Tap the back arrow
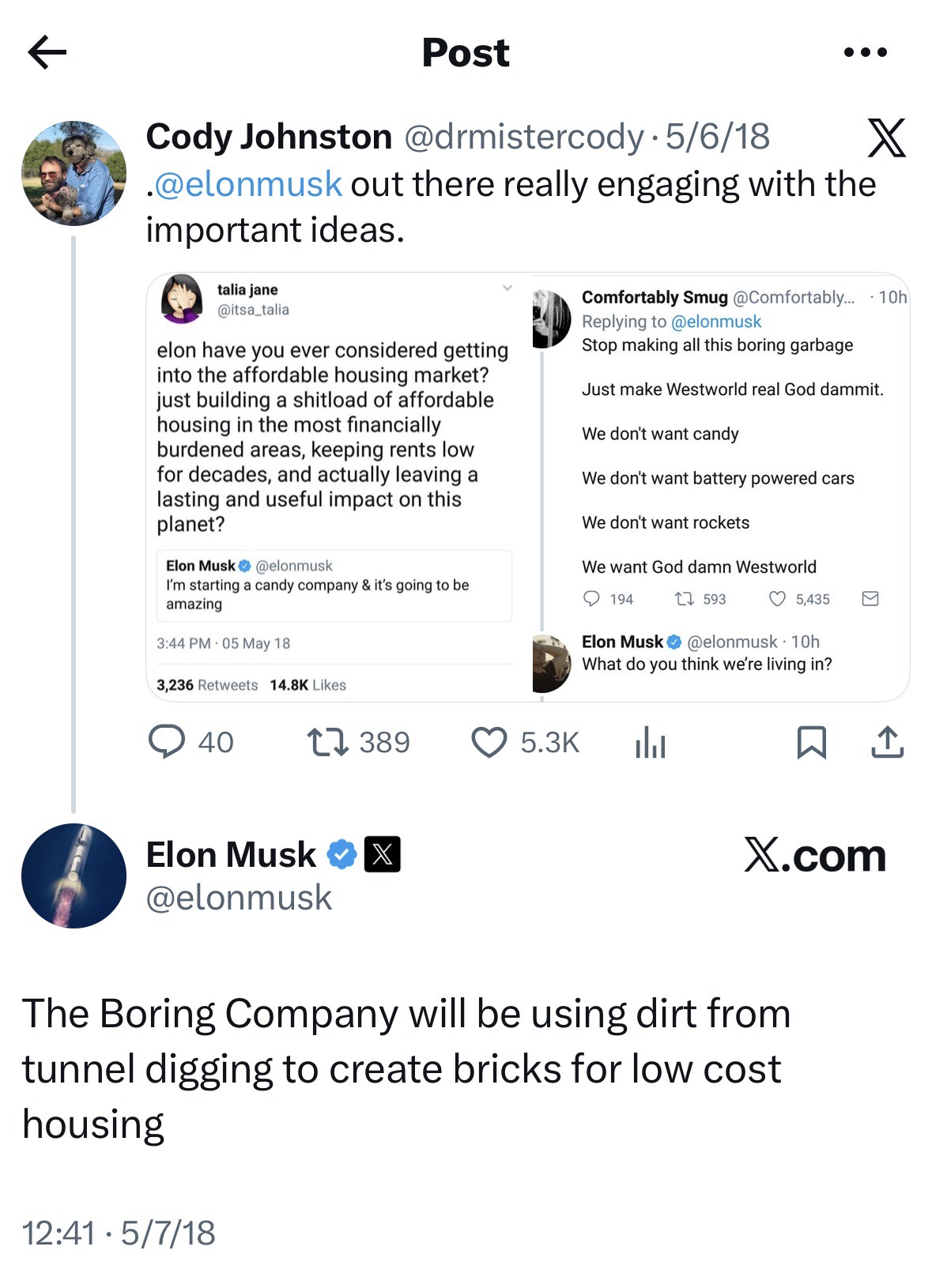 (47, 53)
